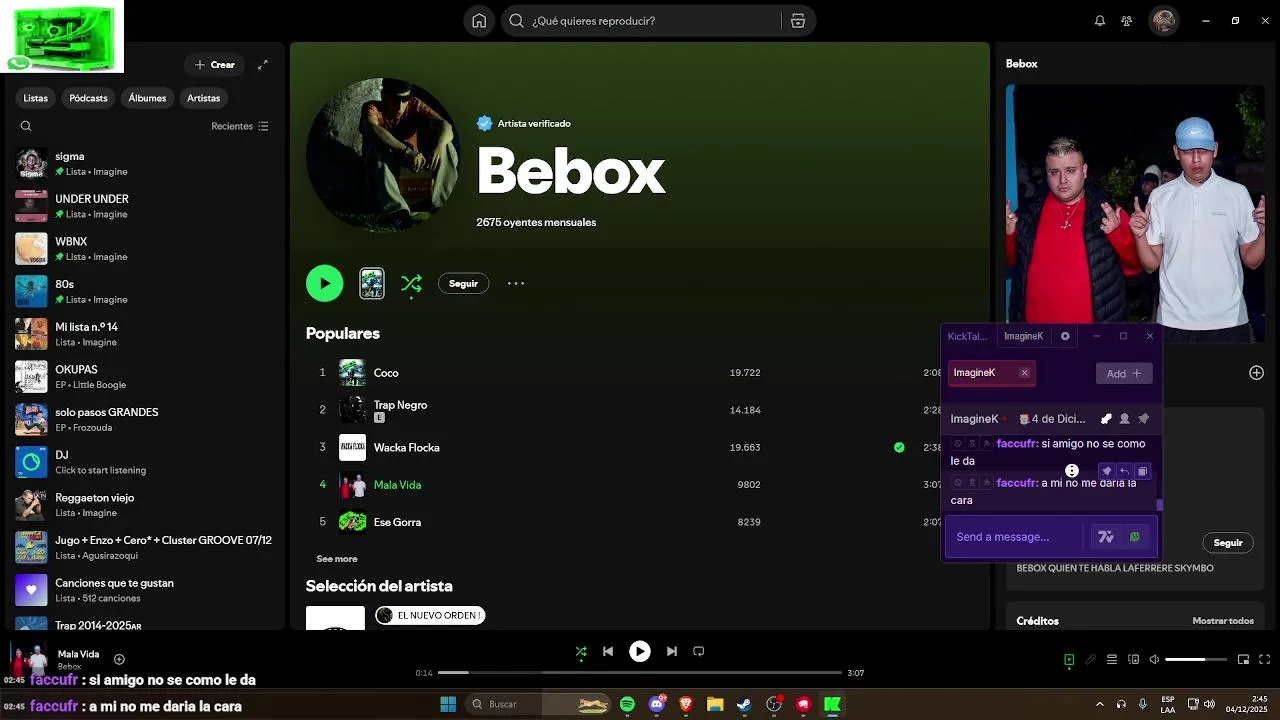Add Mala Vida to liked songs

(119, 659)
